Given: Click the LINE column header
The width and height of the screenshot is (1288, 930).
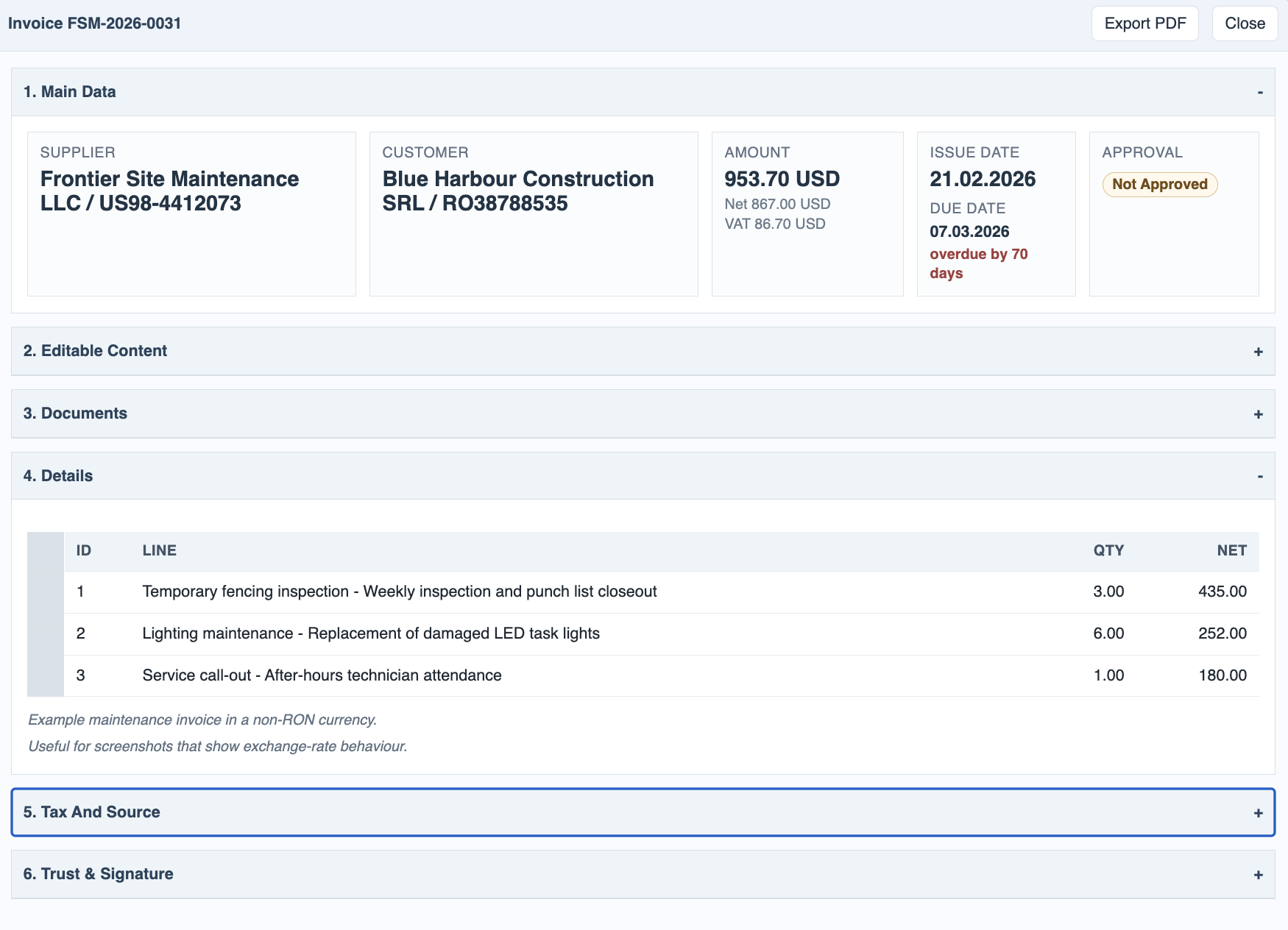Looking at the screenshot, I should pyautogui.click(x=160, y=550).
